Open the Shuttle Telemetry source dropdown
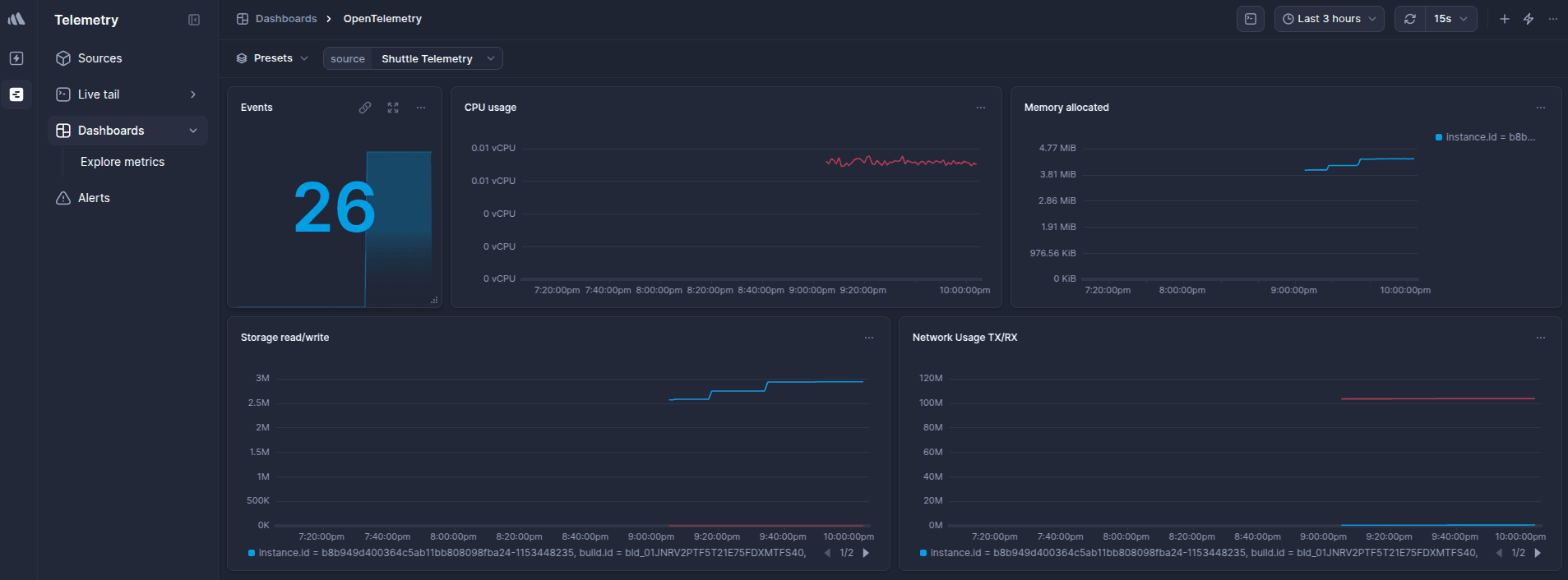Viewport: 1568px width, 580px height. 437,58
